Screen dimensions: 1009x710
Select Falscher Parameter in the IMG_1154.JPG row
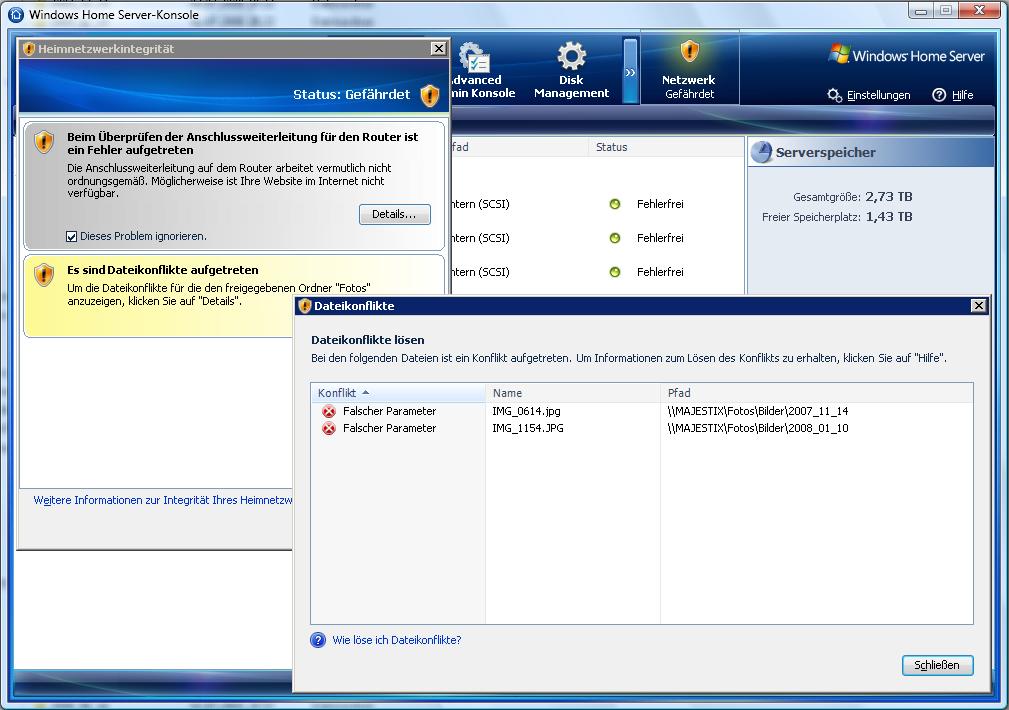(389, 429)
